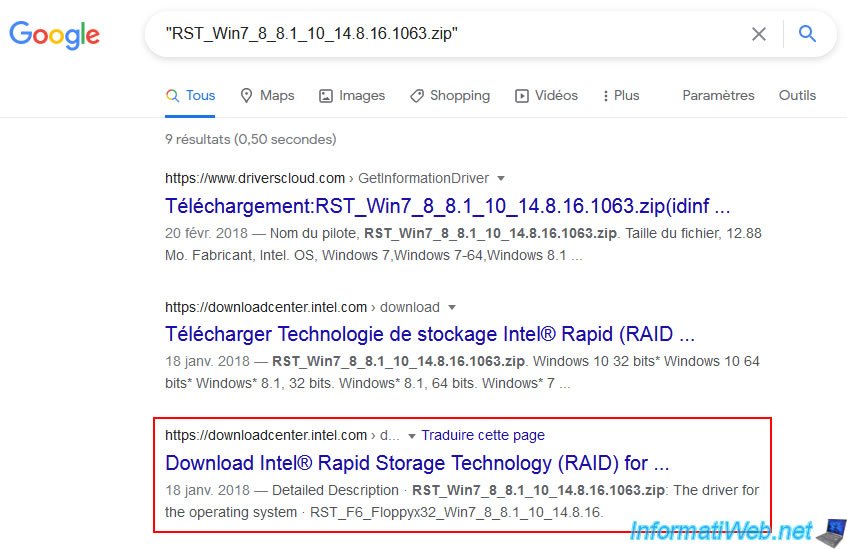The height and width of the screenshot is (549, 847).
Task: Expand dropdown arrow next to GetInformationDriver
Action: [x=501, y=178]
